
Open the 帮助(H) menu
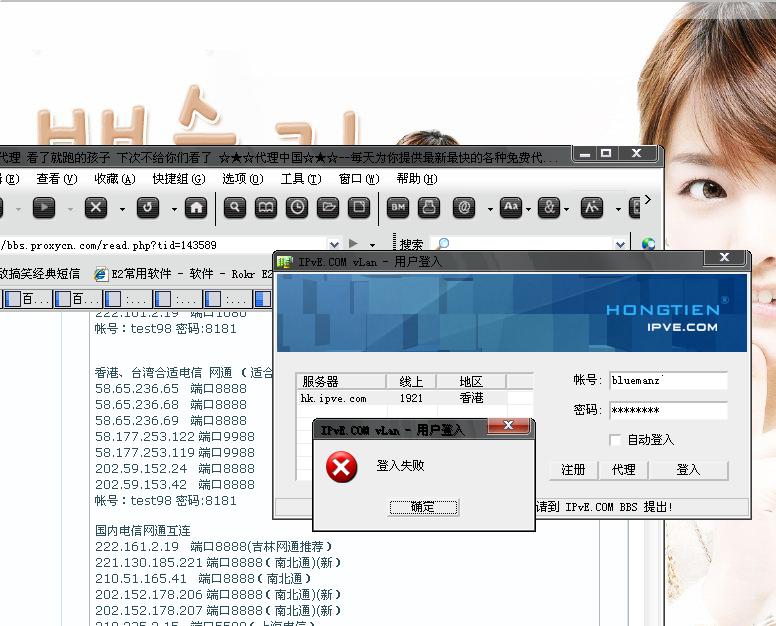(417, 179)
